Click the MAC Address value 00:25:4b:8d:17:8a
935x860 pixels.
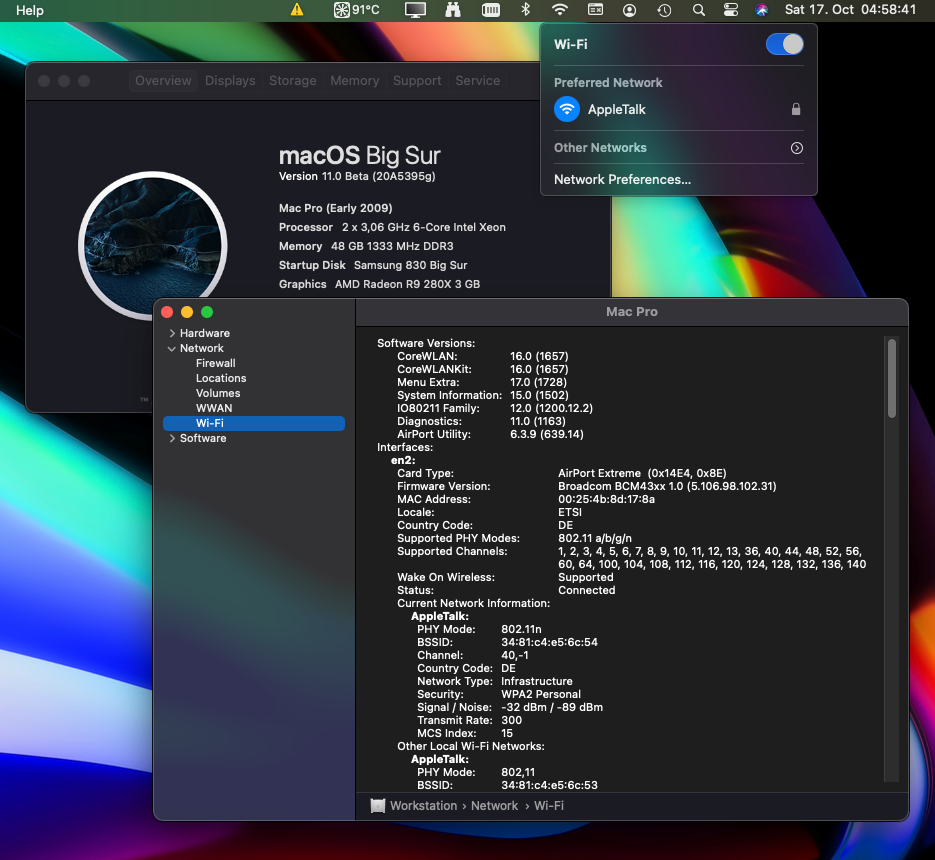click(x=606, y=499)
